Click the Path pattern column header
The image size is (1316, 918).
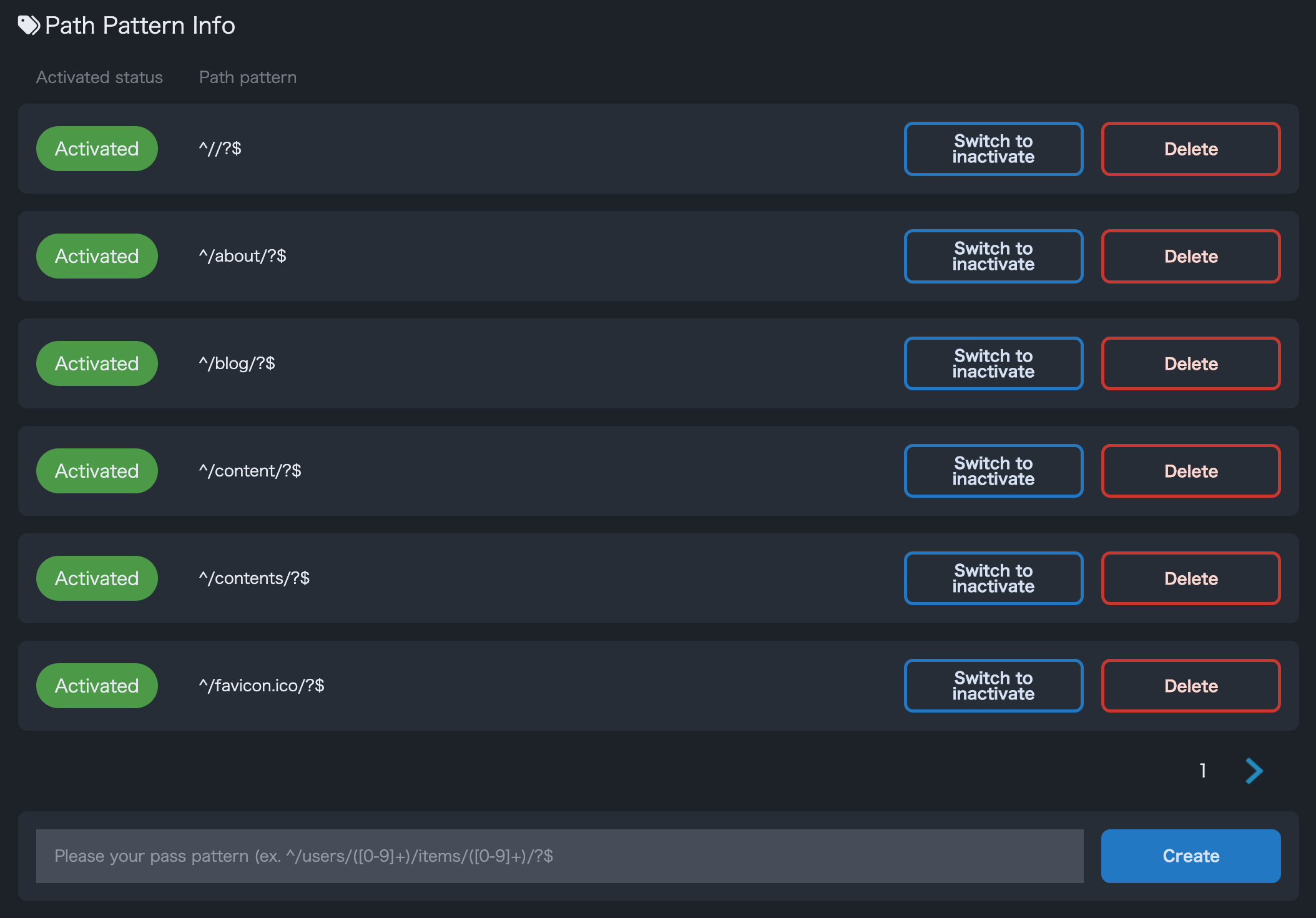coord(248,77)
